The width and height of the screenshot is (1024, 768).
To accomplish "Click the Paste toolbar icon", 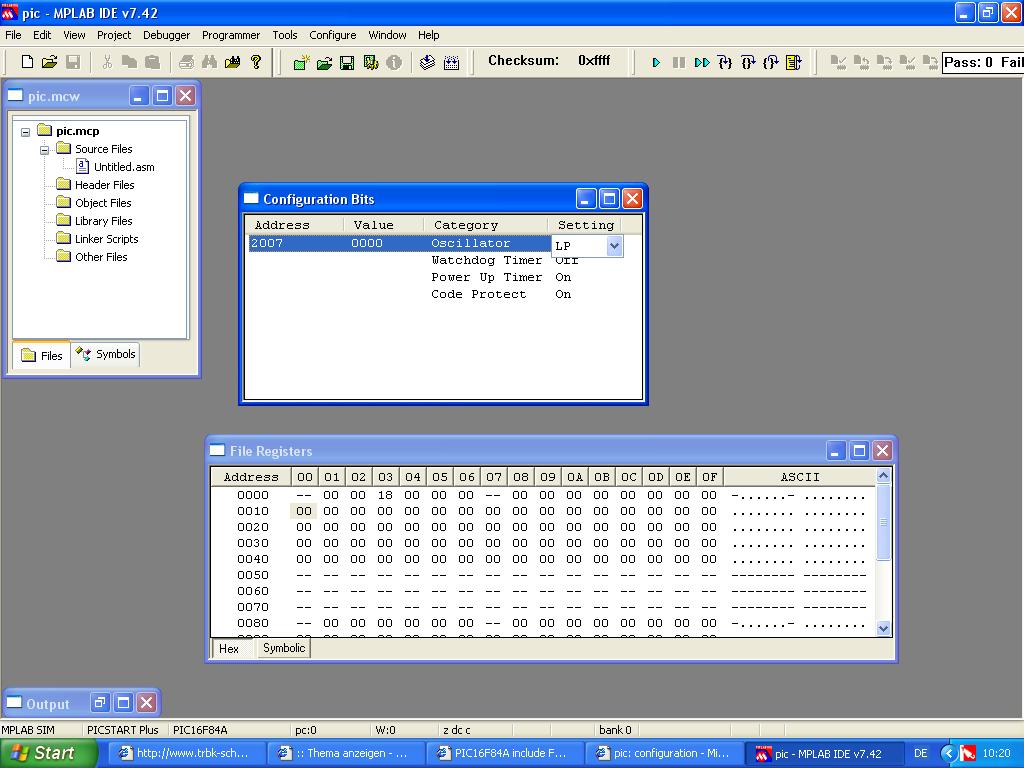I will click(x=152, y=62).
